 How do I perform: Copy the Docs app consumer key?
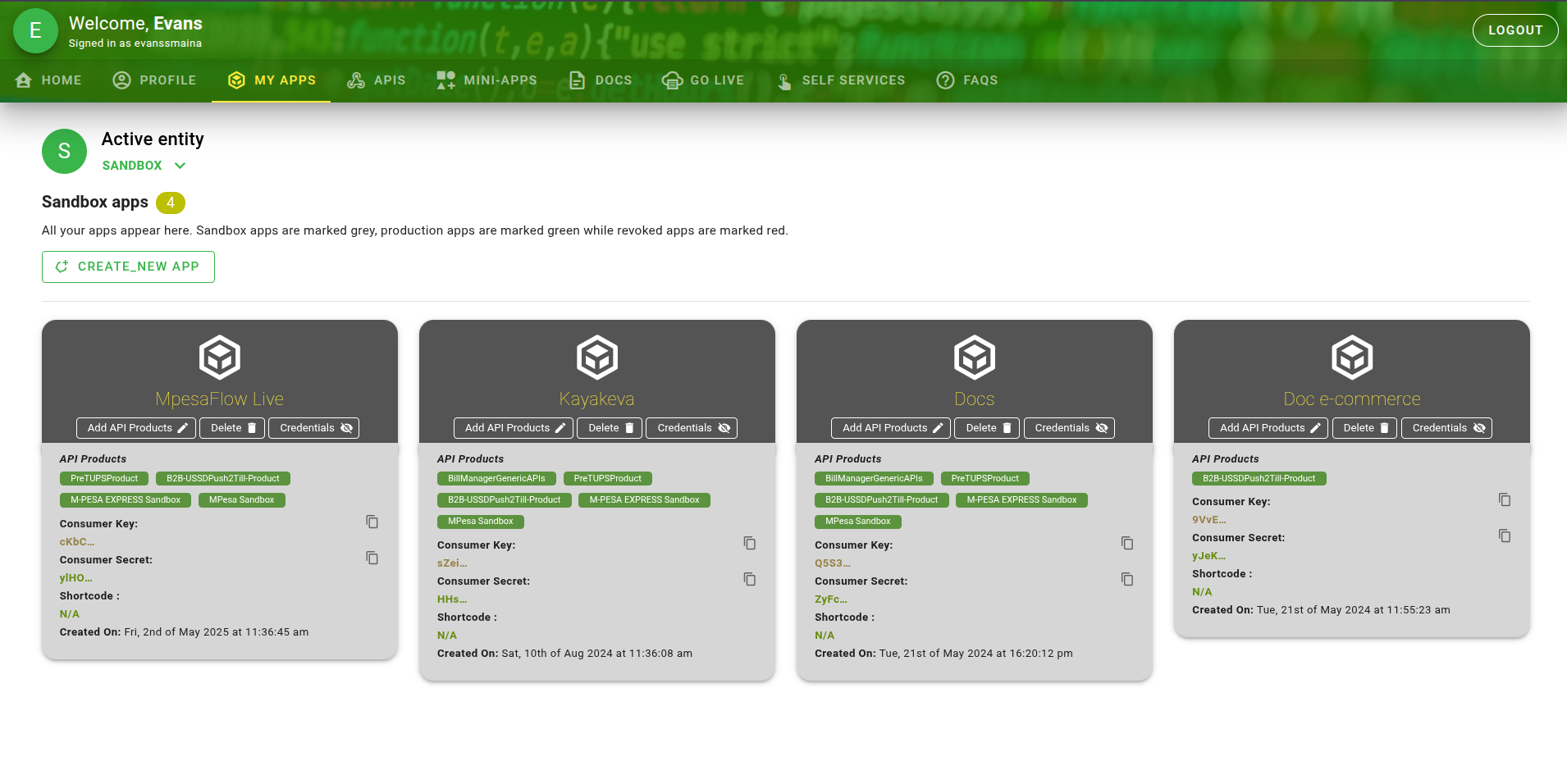[1126, 544]
